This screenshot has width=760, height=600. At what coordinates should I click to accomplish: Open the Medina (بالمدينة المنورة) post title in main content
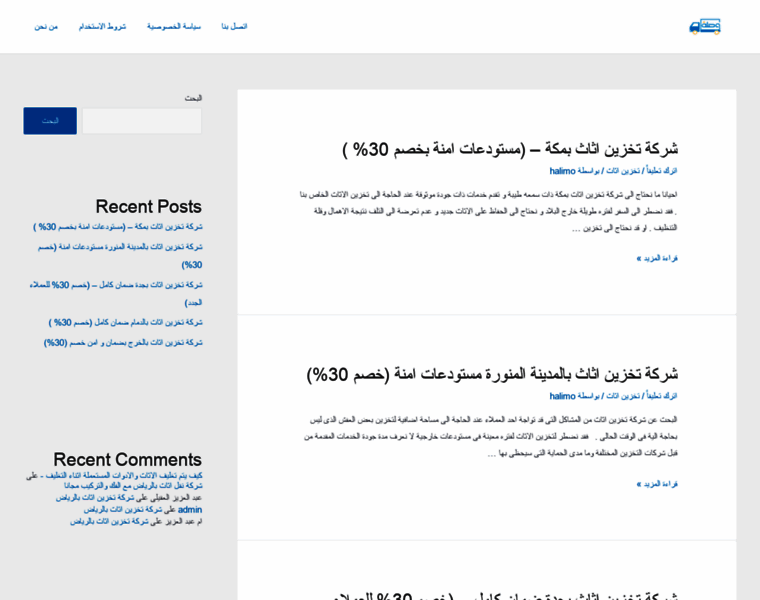(492, 374)
